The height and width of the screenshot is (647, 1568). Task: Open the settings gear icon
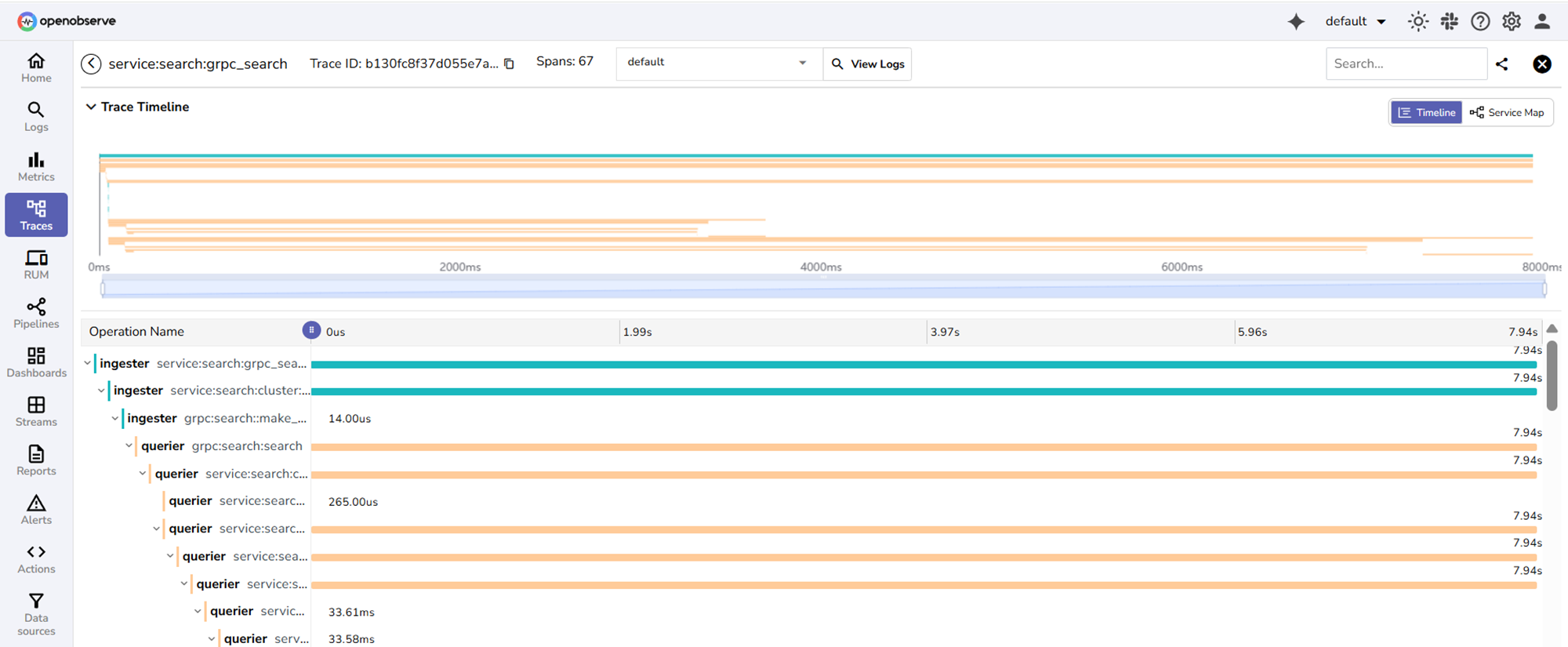pos(1512,22)
